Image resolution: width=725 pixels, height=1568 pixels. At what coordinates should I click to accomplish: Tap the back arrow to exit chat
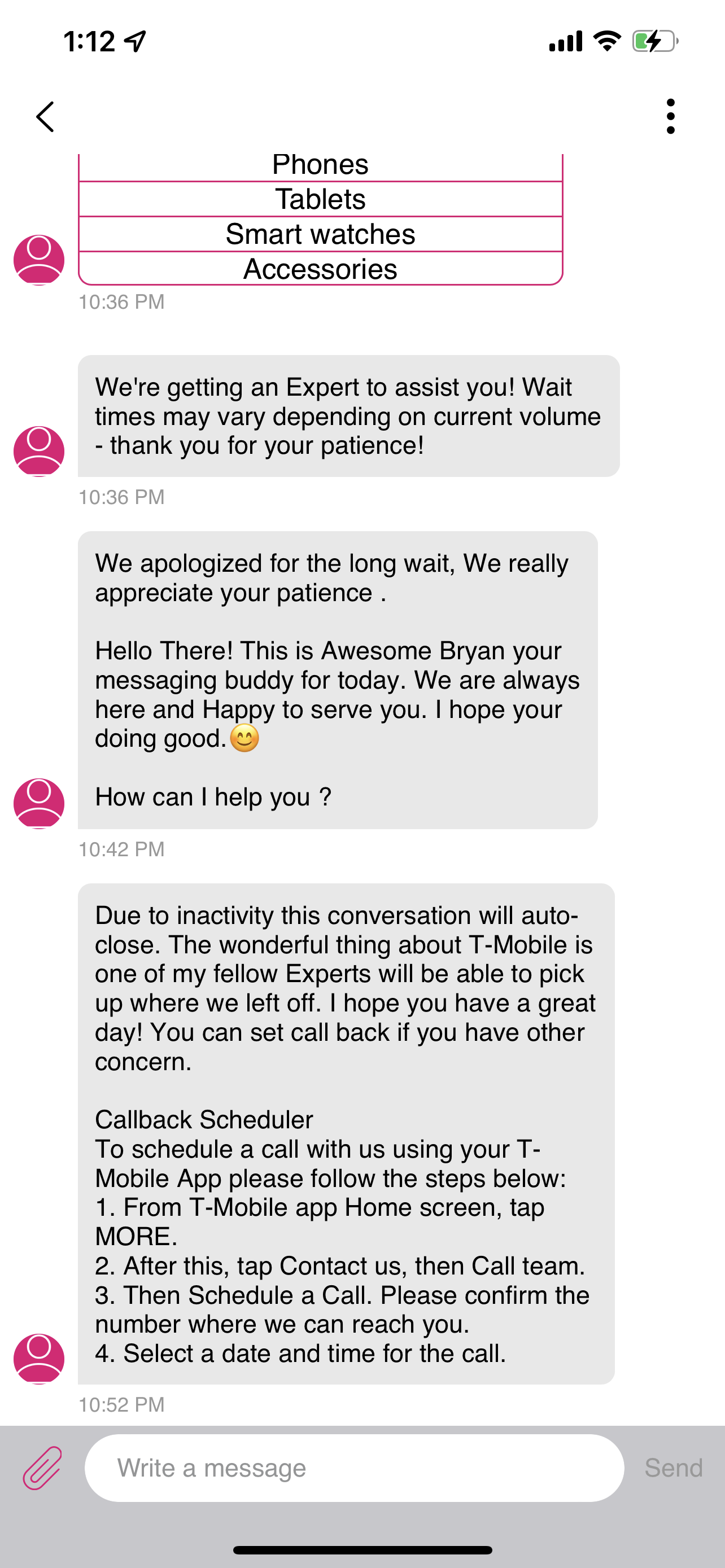[45, 116]
